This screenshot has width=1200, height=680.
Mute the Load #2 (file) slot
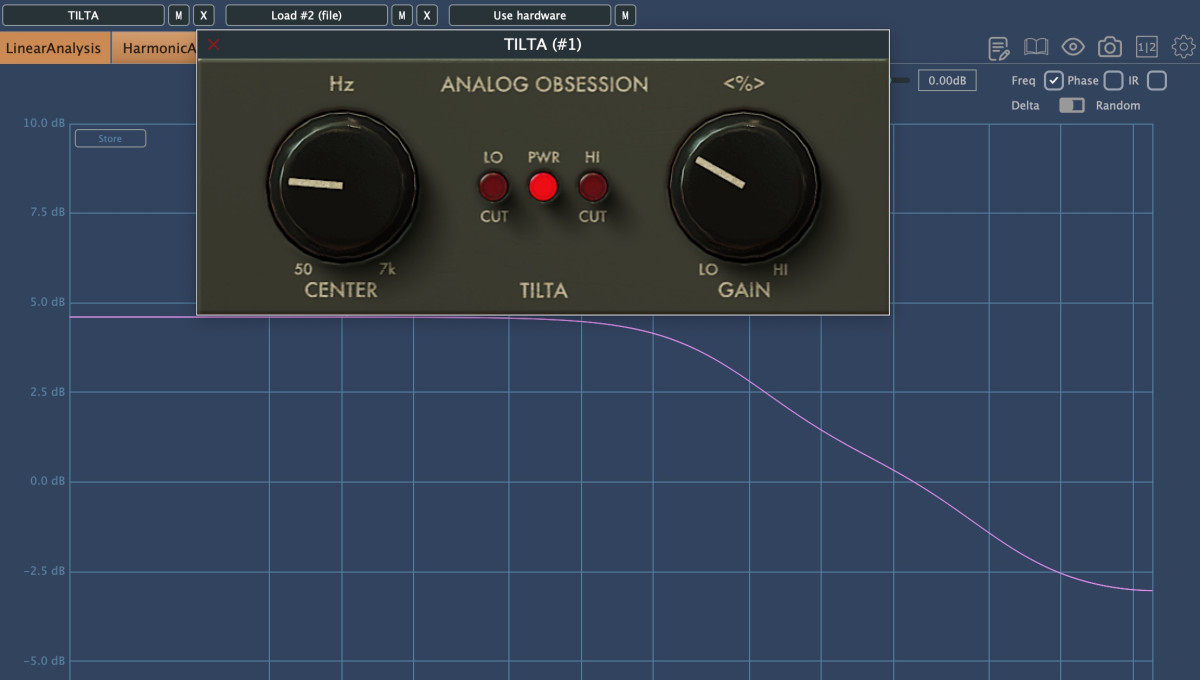pos(402,15)
